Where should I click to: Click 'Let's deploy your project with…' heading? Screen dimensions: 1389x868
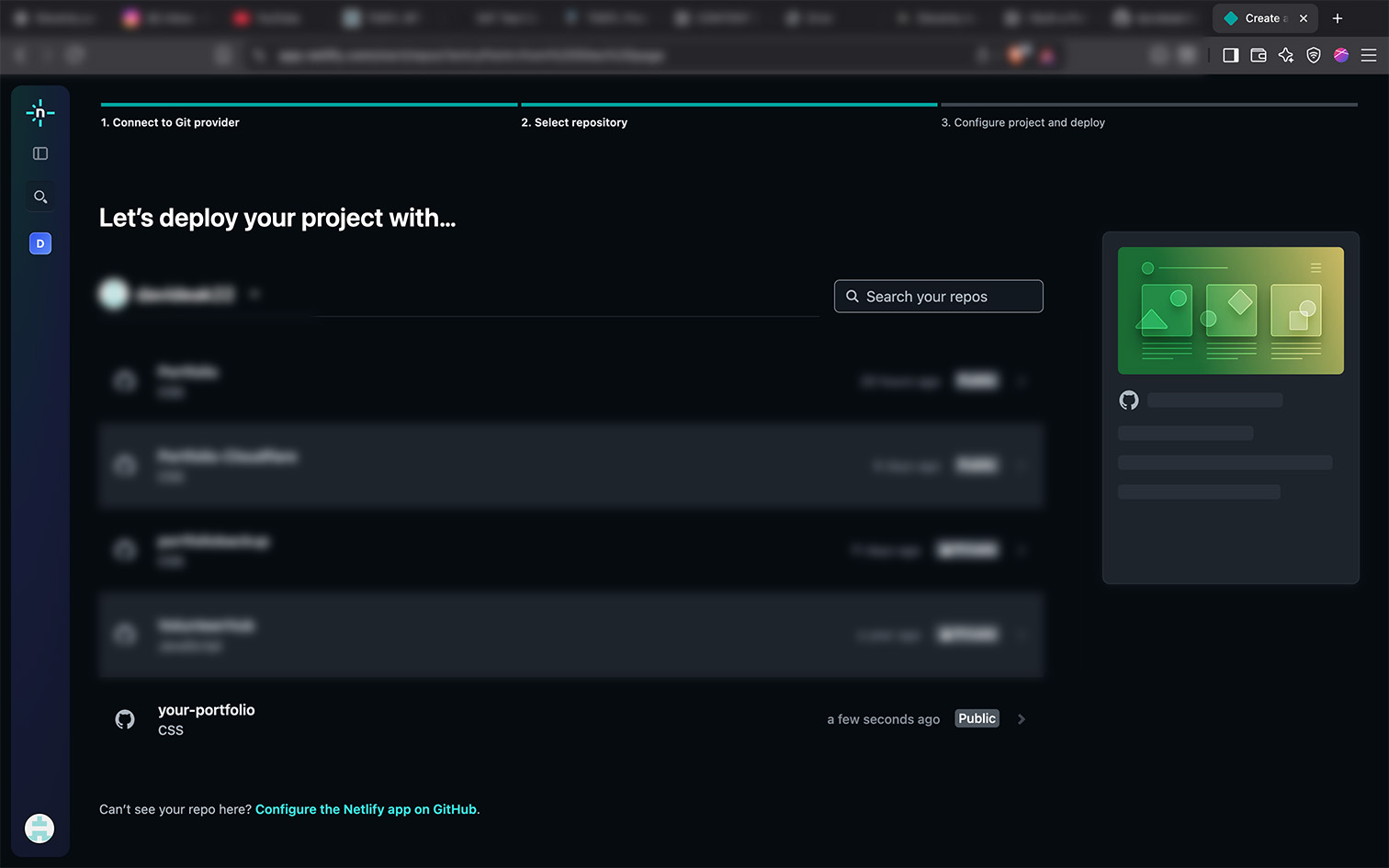(x=277, y=218)
